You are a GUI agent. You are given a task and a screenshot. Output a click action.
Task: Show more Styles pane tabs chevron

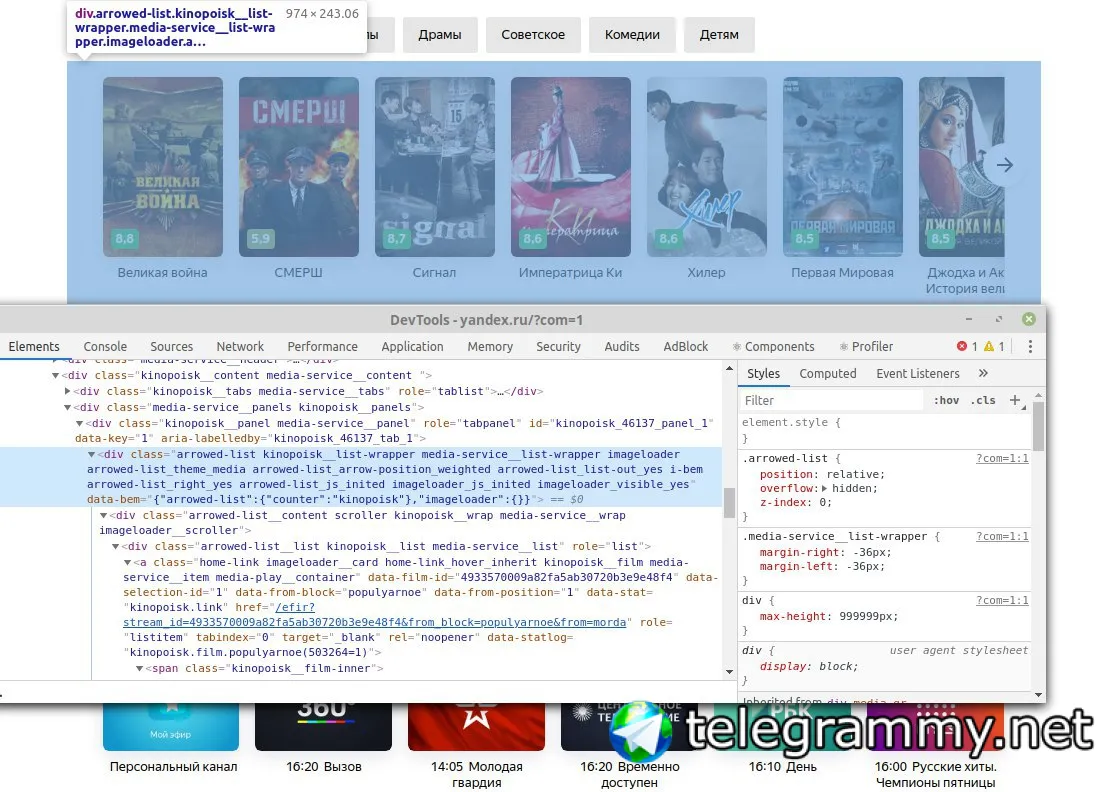983,373
